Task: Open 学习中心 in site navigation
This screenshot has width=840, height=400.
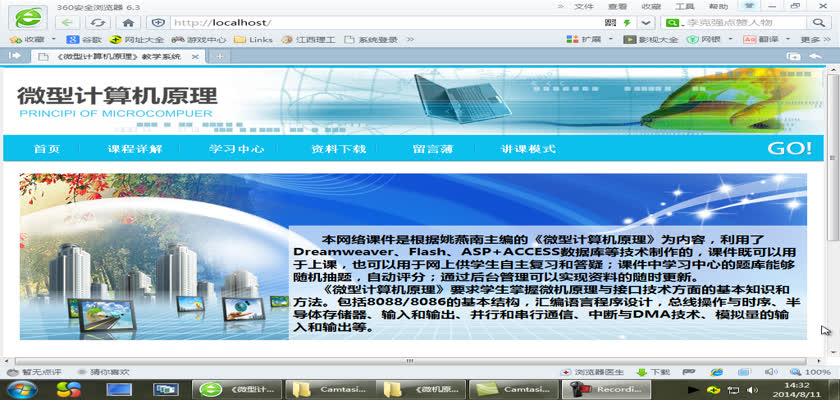Action: click(236, 149)
